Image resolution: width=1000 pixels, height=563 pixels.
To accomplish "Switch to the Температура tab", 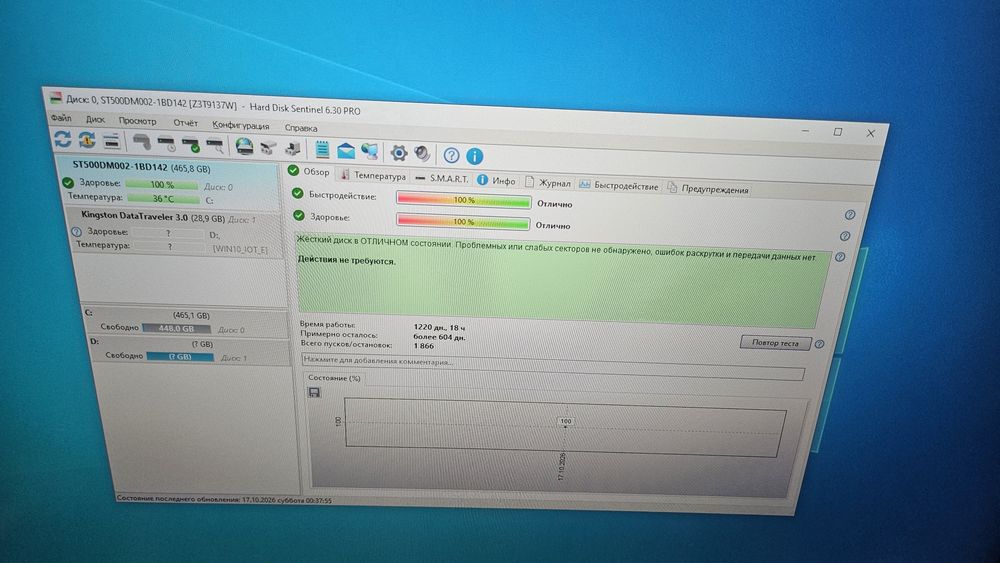I will [373, 175].
